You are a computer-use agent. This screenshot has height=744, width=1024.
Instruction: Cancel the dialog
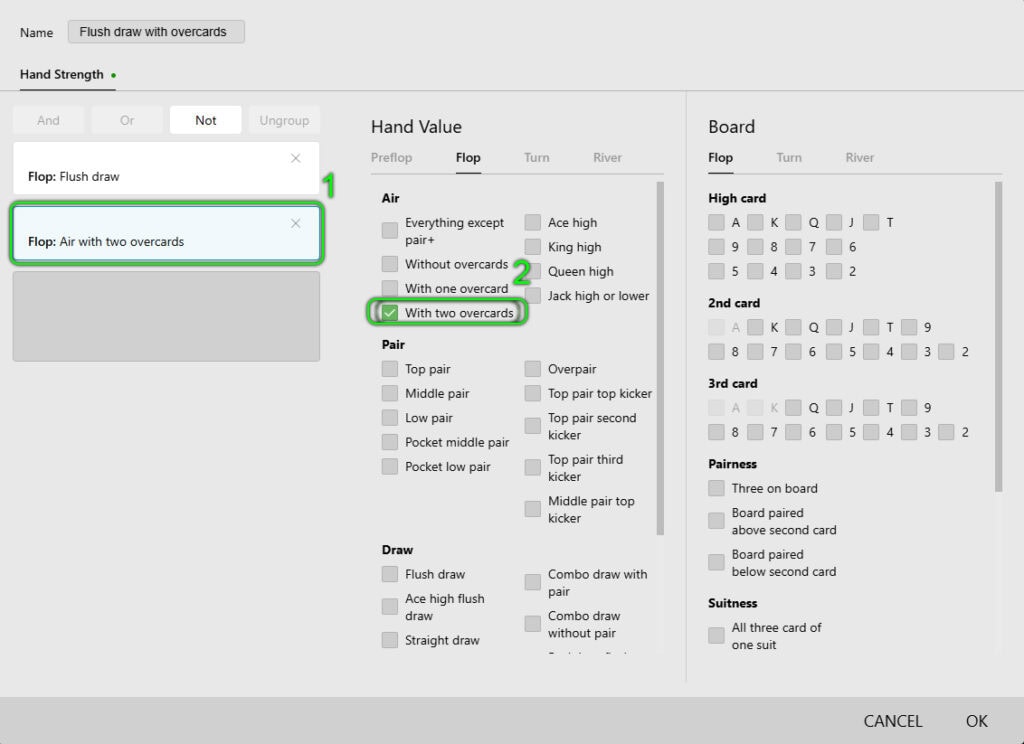pos(892,721)
